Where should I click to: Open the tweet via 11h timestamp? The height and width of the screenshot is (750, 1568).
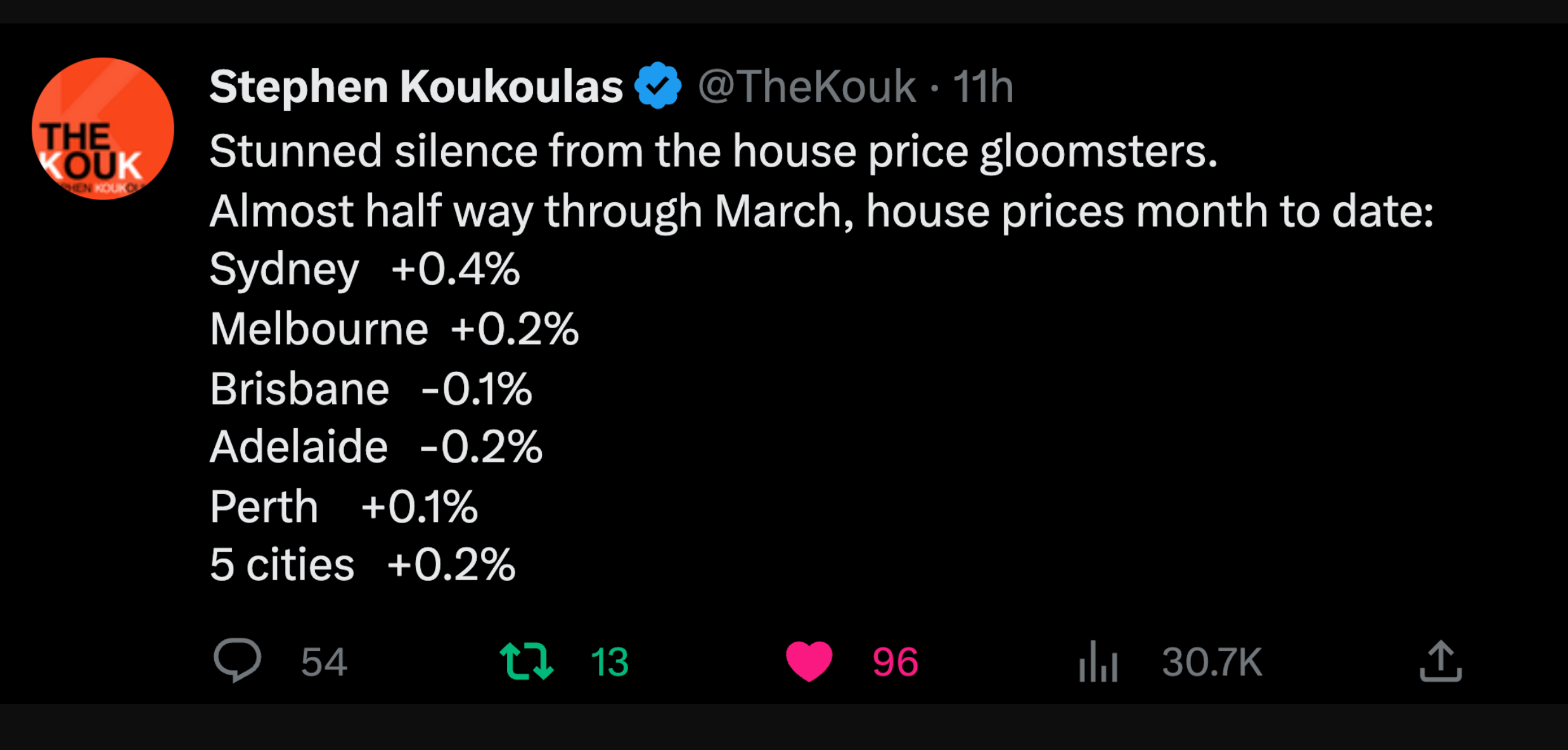(x=983, y=86)
